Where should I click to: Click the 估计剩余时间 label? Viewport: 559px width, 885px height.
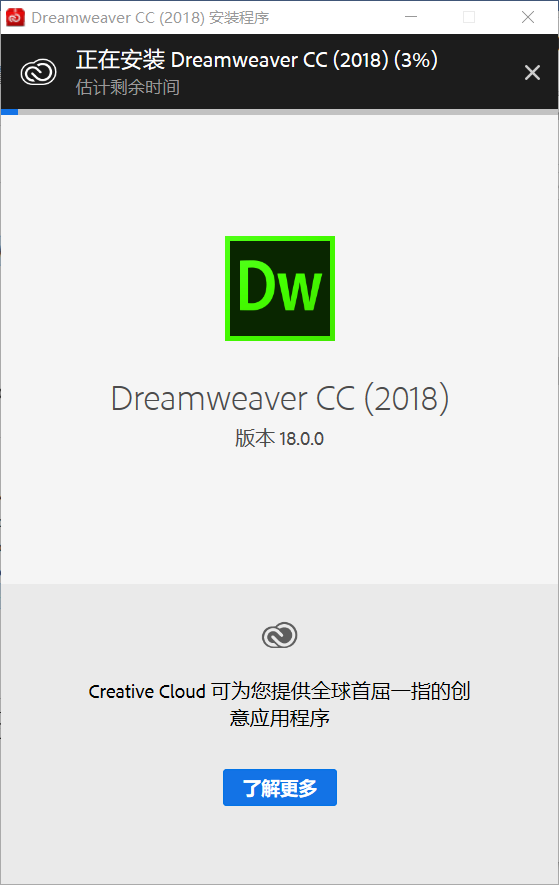coord(128,87)
